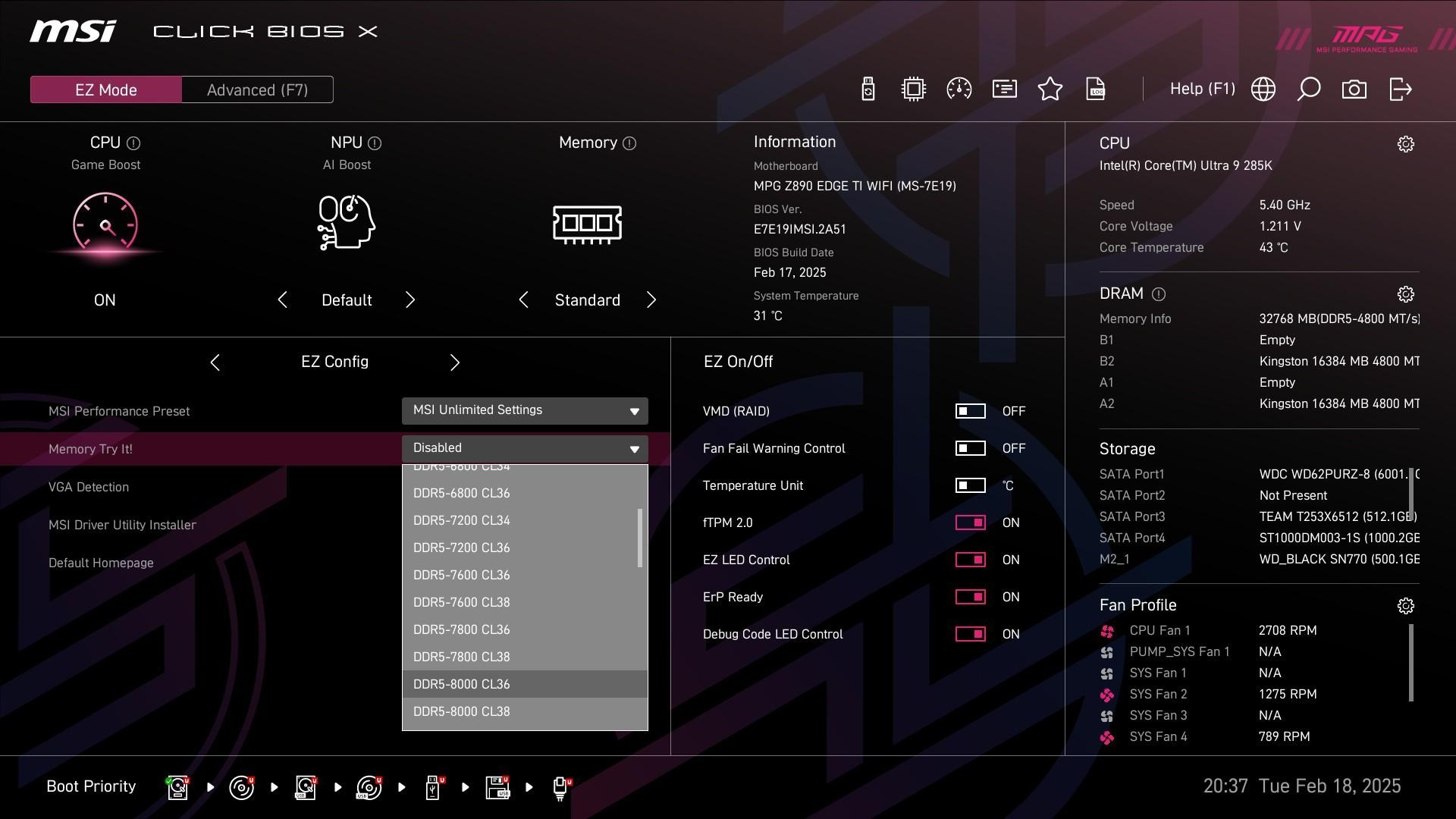Image resolution: width=1456 pixels, height=819 pixels.
Task: Click the CPU chip icon in top toolbar
Action: [914, 89]
